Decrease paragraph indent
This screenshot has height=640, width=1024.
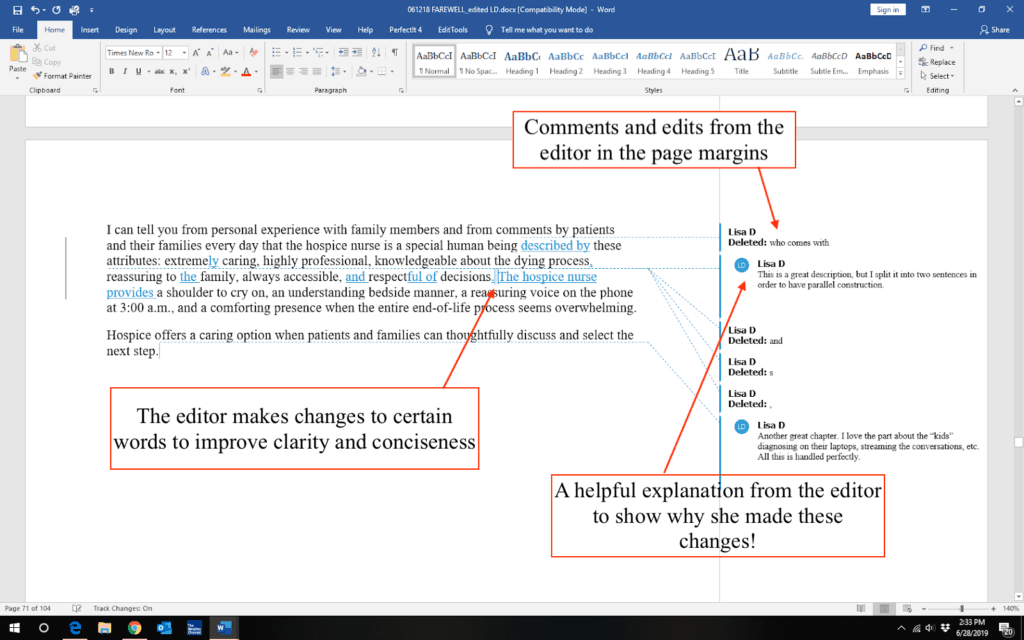coord(343,52)
